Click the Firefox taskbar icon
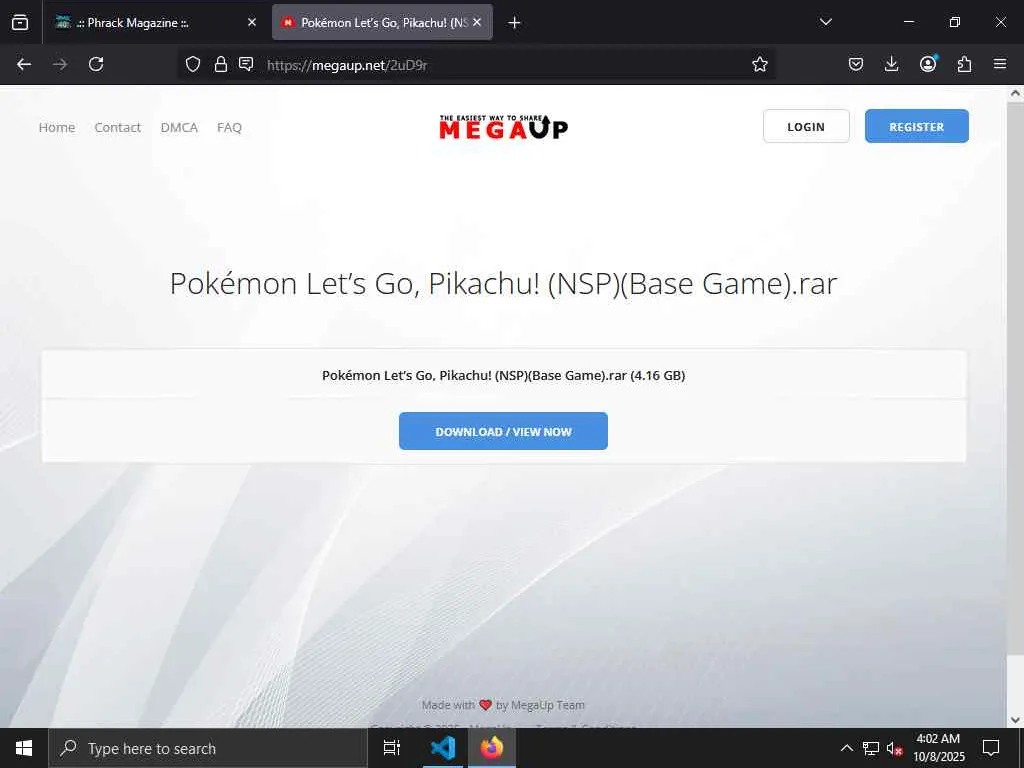Viewport: 1024px width, 768px height. point(492,748)
